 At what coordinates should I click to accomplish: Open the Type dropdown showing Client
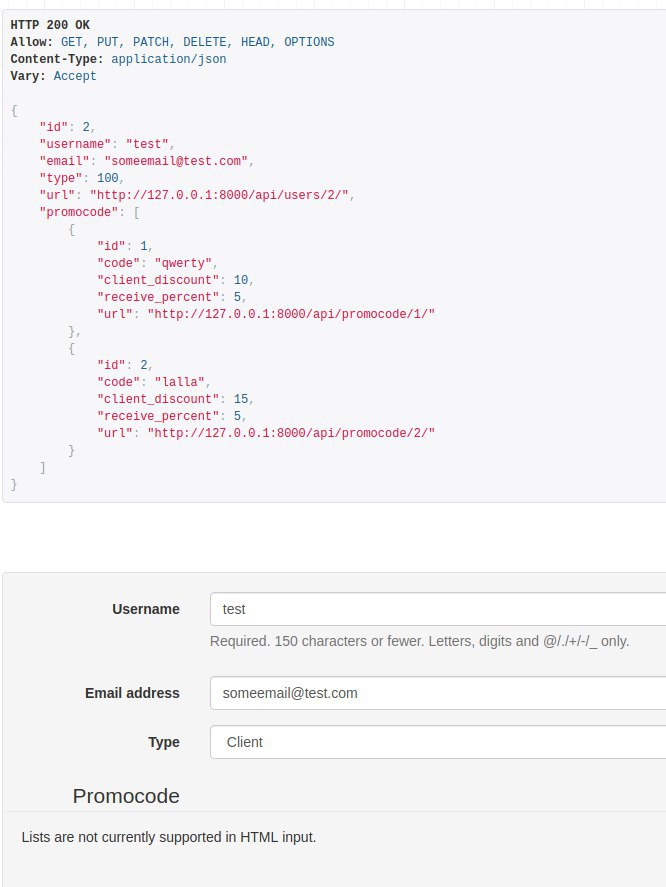point(438,742)
